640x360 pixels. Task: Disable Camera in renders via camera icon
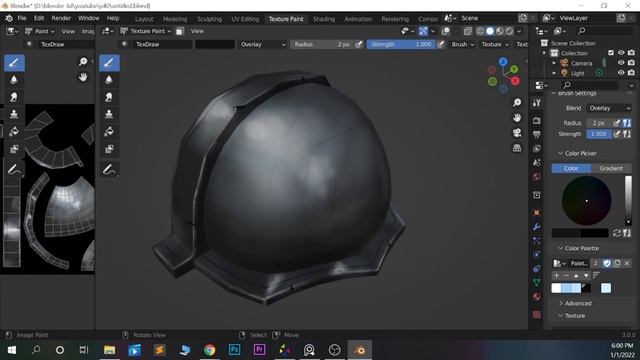(631, 63)
